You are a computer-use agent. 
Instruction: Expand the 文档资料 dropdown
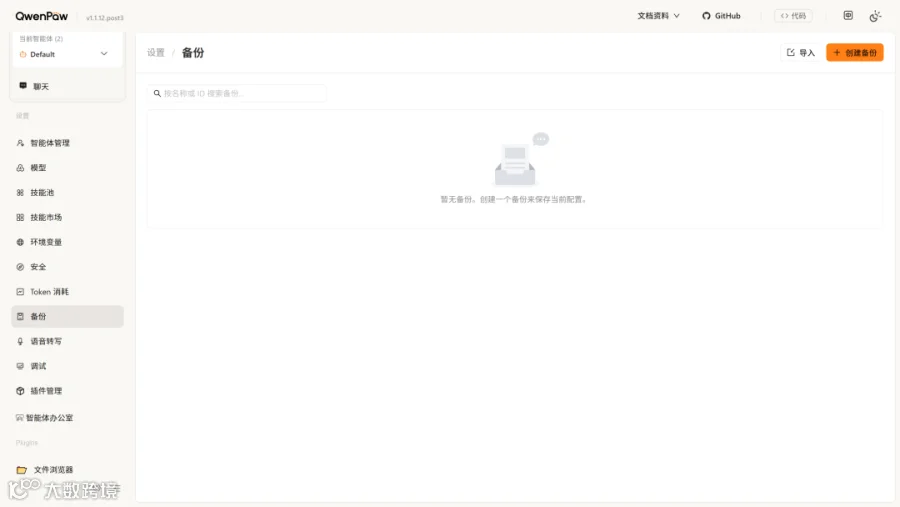coord(658,16)
